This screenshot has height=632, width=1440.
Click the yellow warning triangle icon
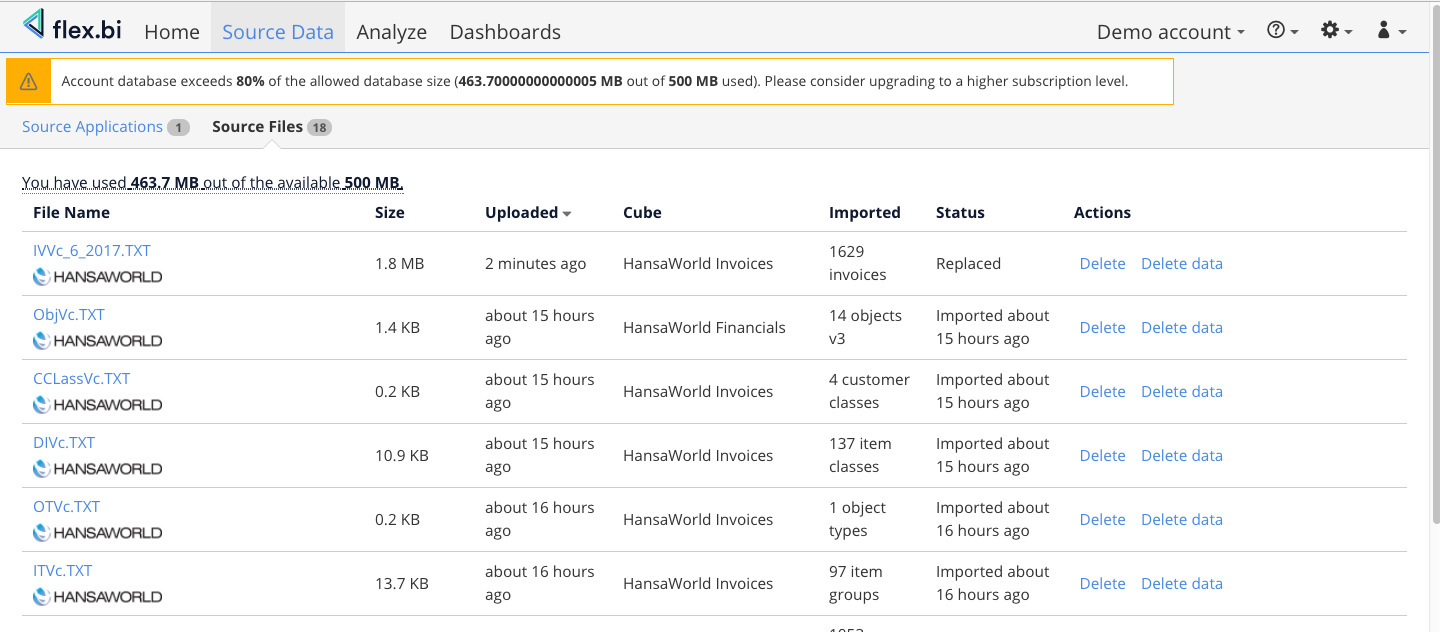(x=29, y=82)
